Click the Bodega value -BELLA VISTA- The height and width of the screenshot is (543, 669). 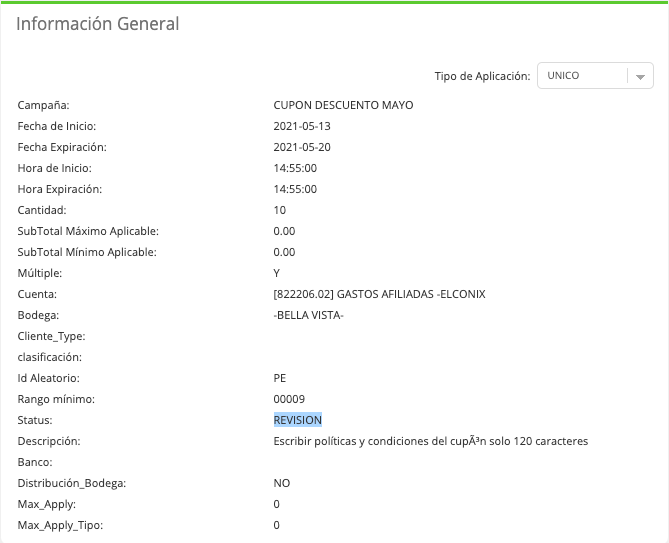coord(308,315)
